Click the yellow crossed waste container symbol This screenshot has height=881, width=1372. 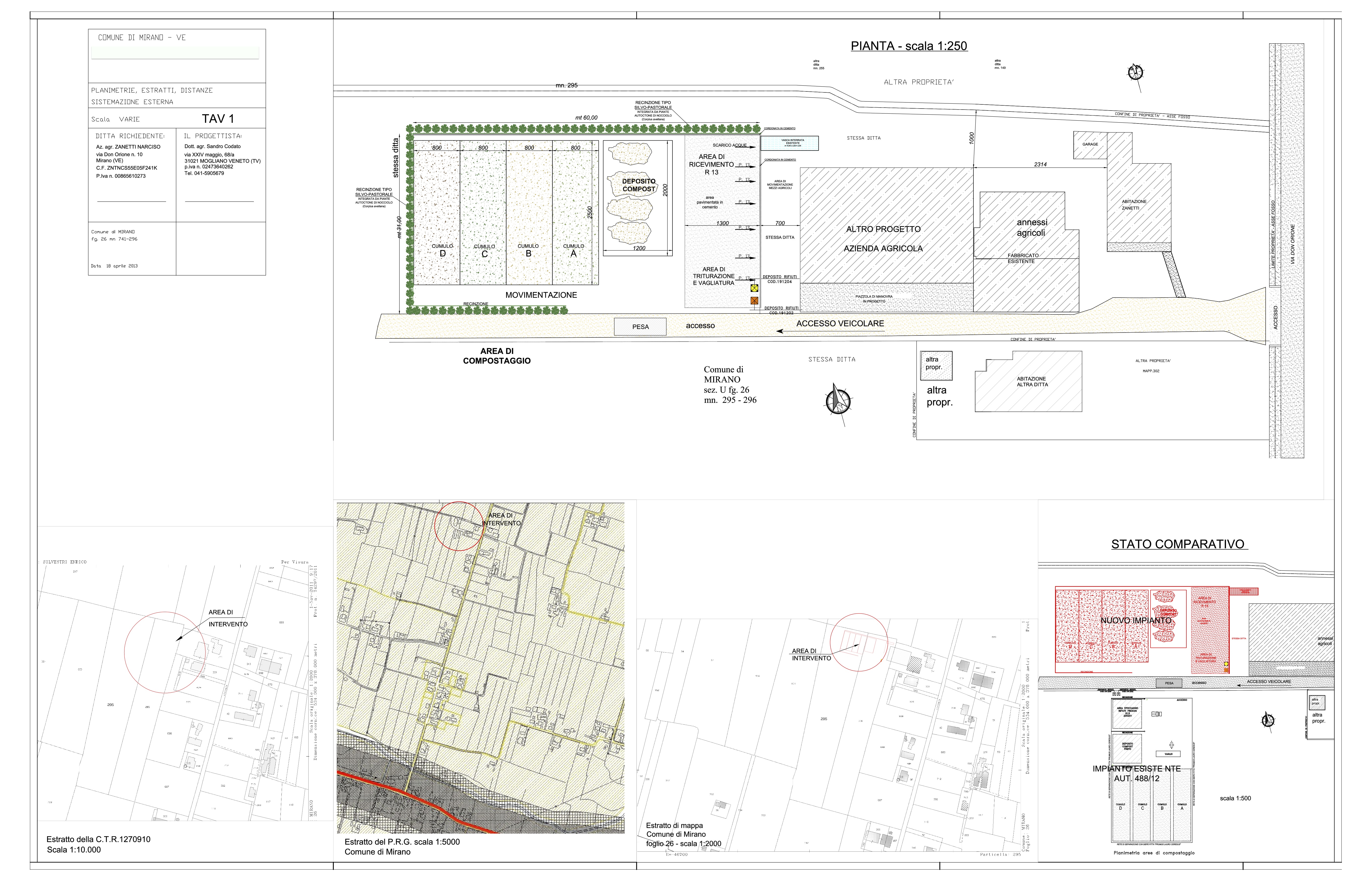[754, 288]
